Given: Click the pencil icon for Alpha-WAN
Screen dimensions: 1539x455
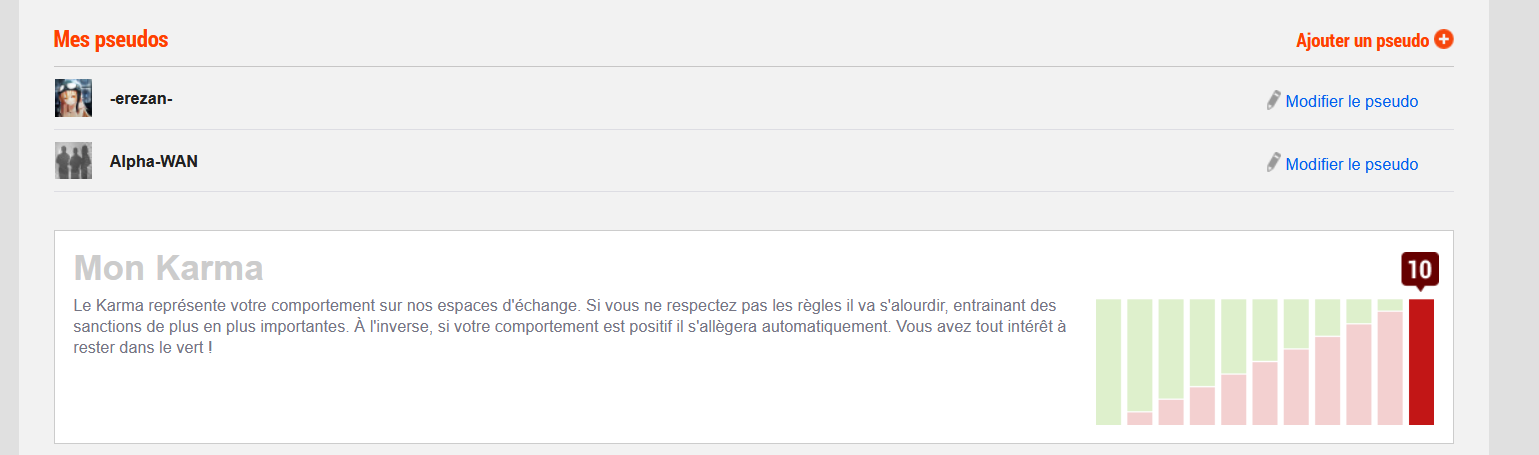Looking at the screenshot, I should pos(1273,162).
